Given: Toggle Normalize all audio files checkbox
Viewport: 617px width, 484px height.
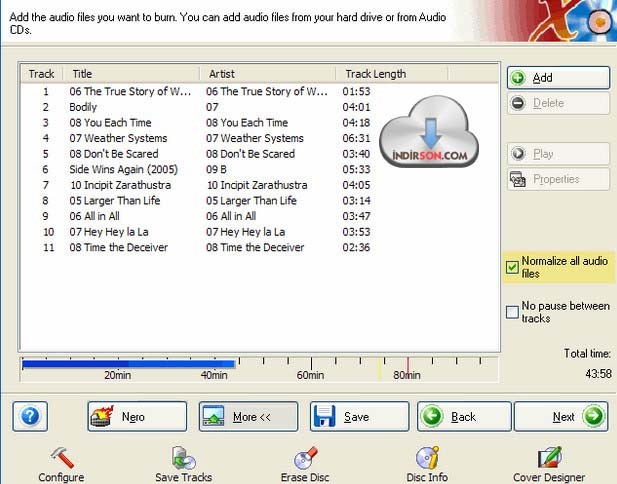Looking at the screenshot, I should (x=512, y=267).
